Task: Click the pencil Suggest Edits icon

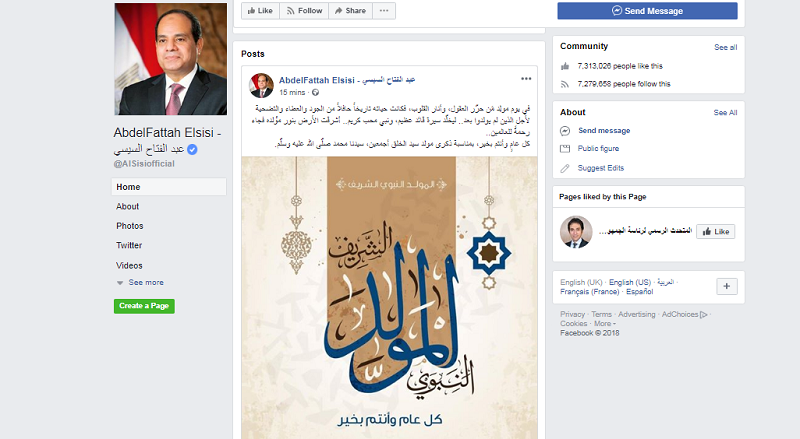Action: point(565,168)
